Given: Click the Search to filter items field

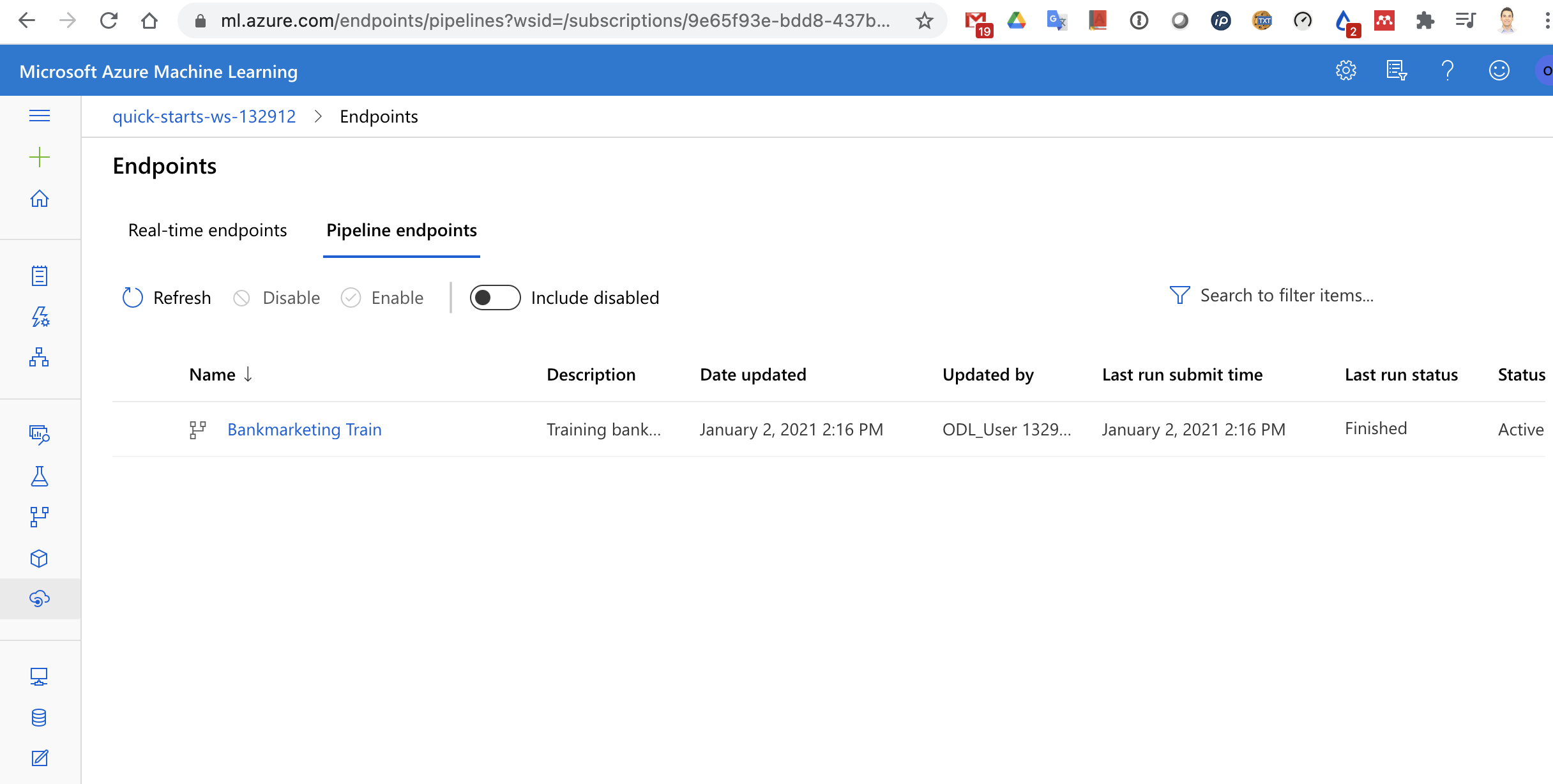Looking at the screenshot, I should pyautogui.click(x=1286, y=296).
